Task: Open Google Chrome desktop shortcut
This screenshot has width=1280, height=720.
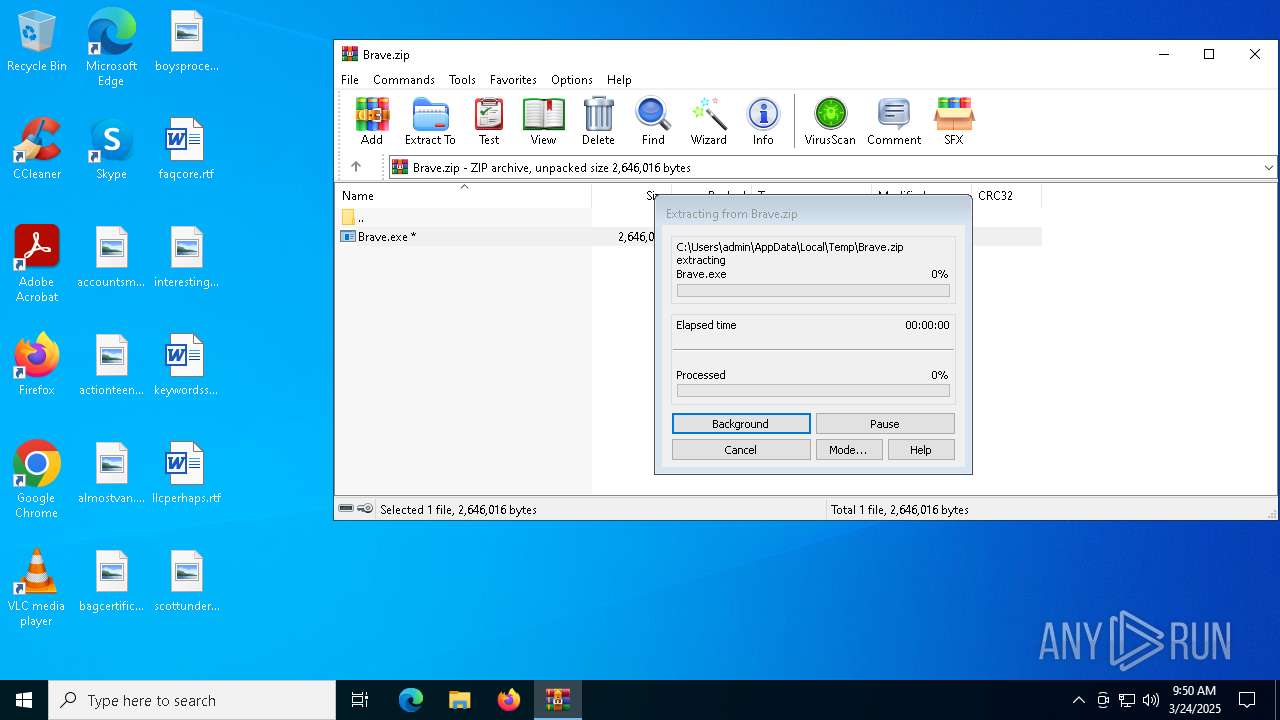Action: 37,479
